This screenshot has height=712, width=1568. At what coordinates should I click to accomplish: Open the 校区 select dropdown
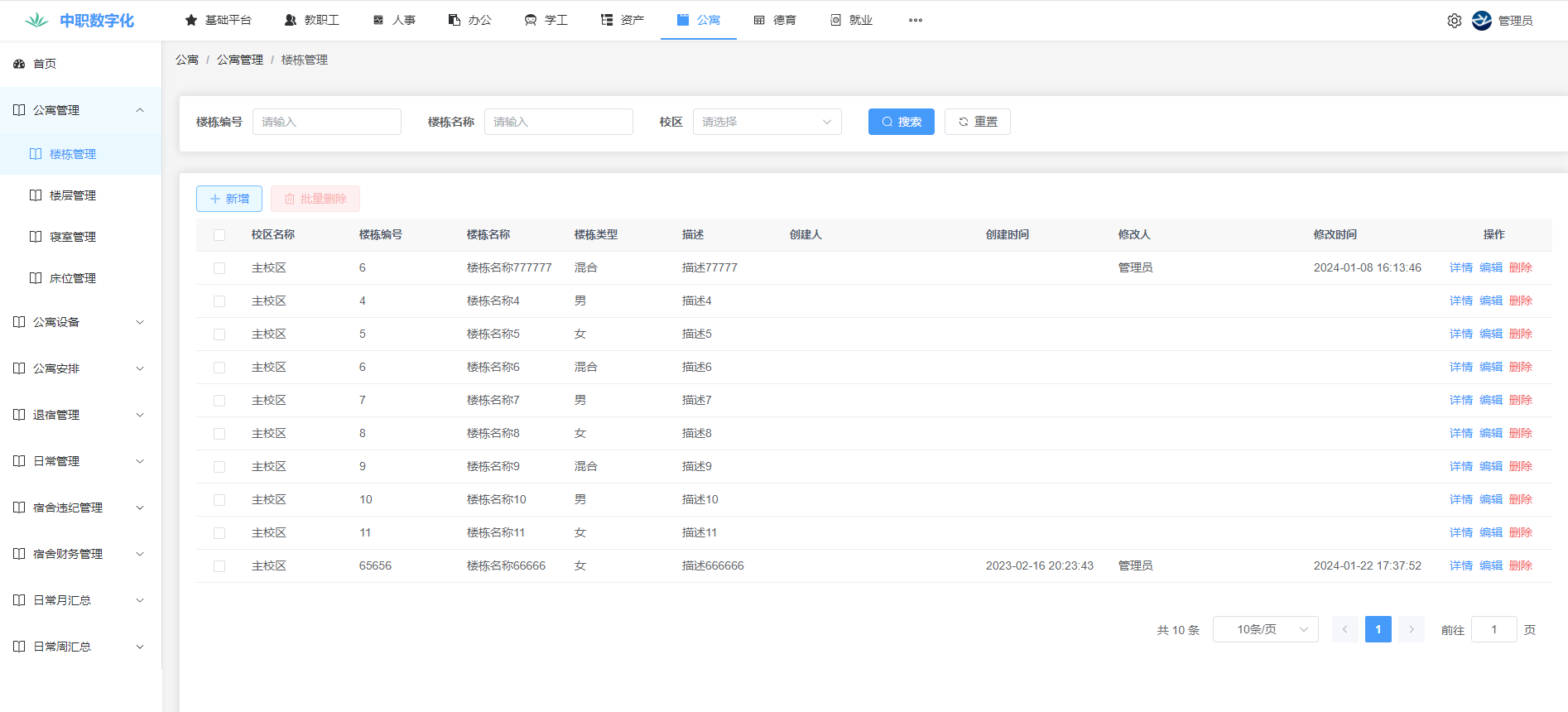[767, 122]
